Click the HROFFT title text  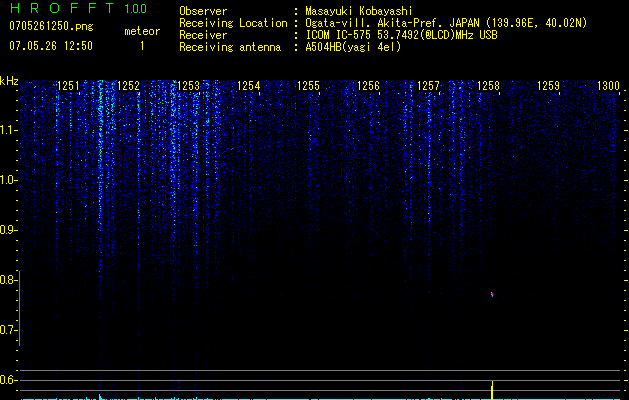62,8
